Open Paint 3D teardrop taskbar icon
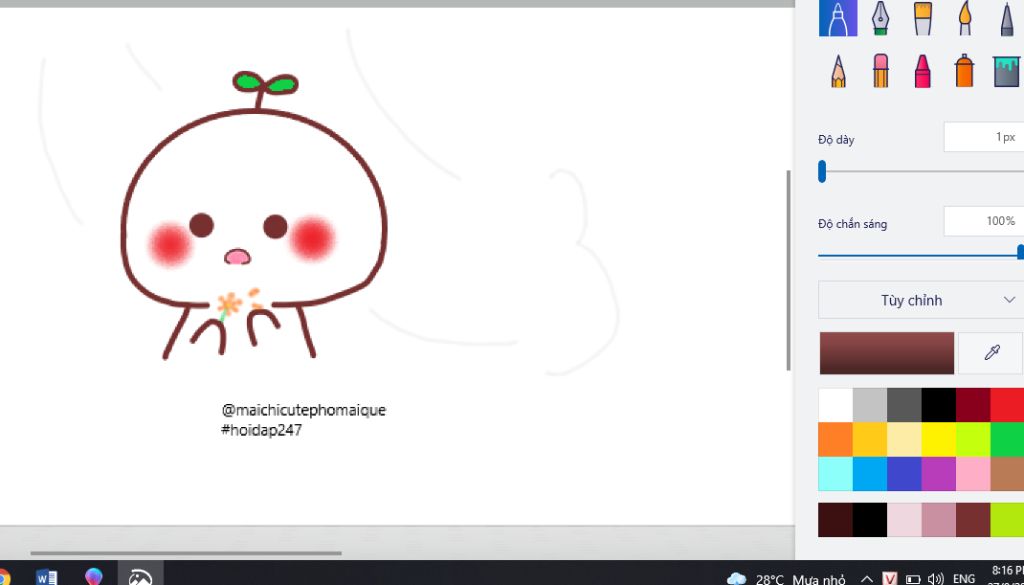This screenshot has height=585, width=1024. [x=93, y=577]
